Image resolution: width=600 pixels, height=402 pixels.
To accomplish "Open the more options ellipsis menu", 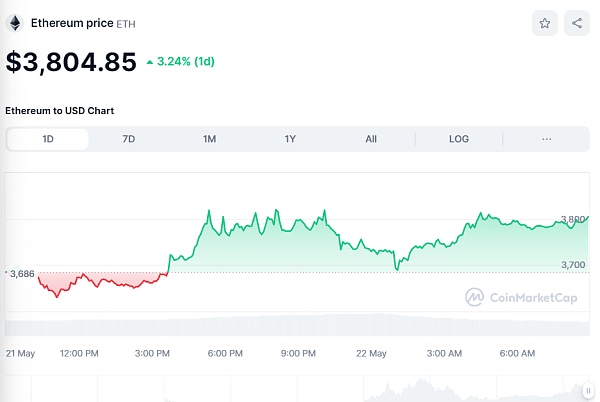I will pyautogui.click(x=547, y=139).
